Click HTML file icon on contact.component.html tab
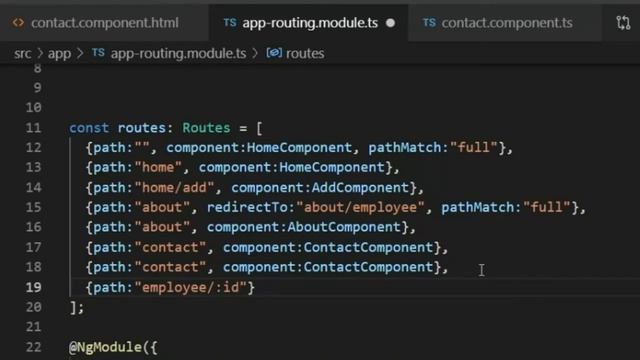The height and width of the screenshot is (360, 640). [x=18, y=23]
